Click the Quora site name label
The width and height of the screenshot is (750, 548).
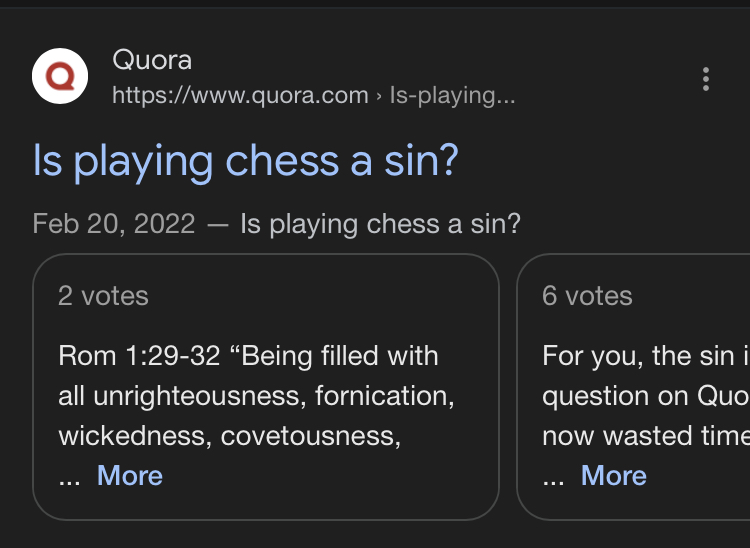point(152,60)
